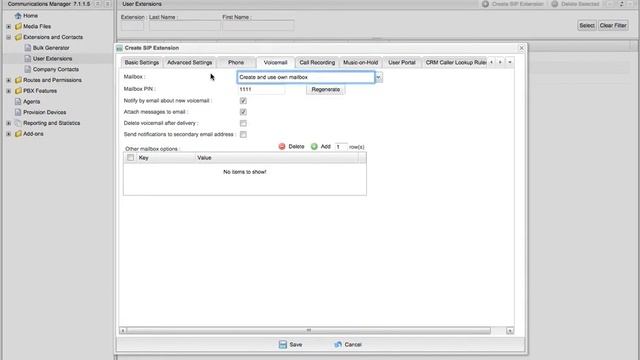Screen dimensions: 640x360
Task: Click the Create SIP Extension dialog title icon
Action: tap(119, 48)
